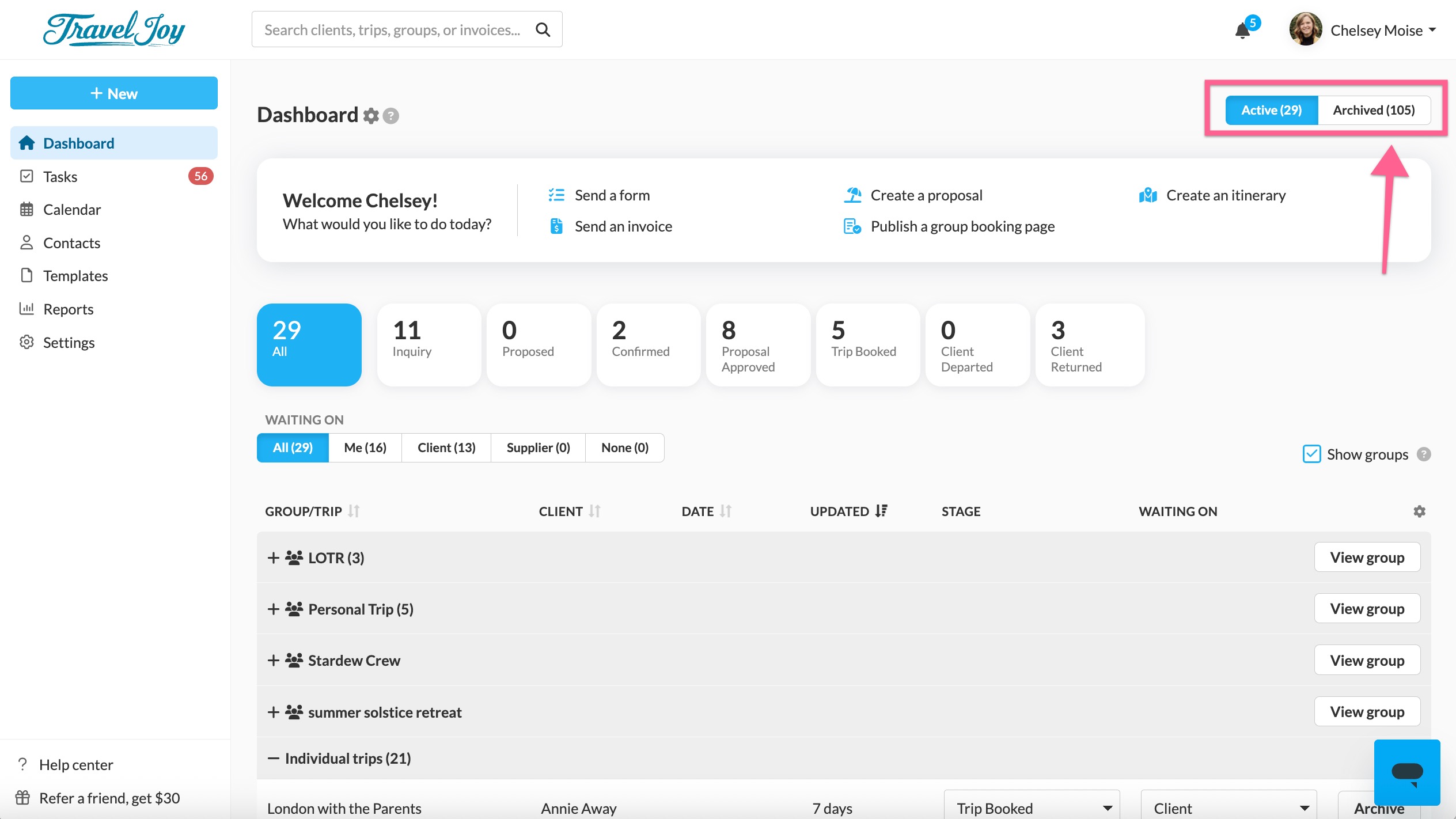Expand the LOTR (3) group
This screenshot has height=819, width=1456.
(x=274, y=558)
